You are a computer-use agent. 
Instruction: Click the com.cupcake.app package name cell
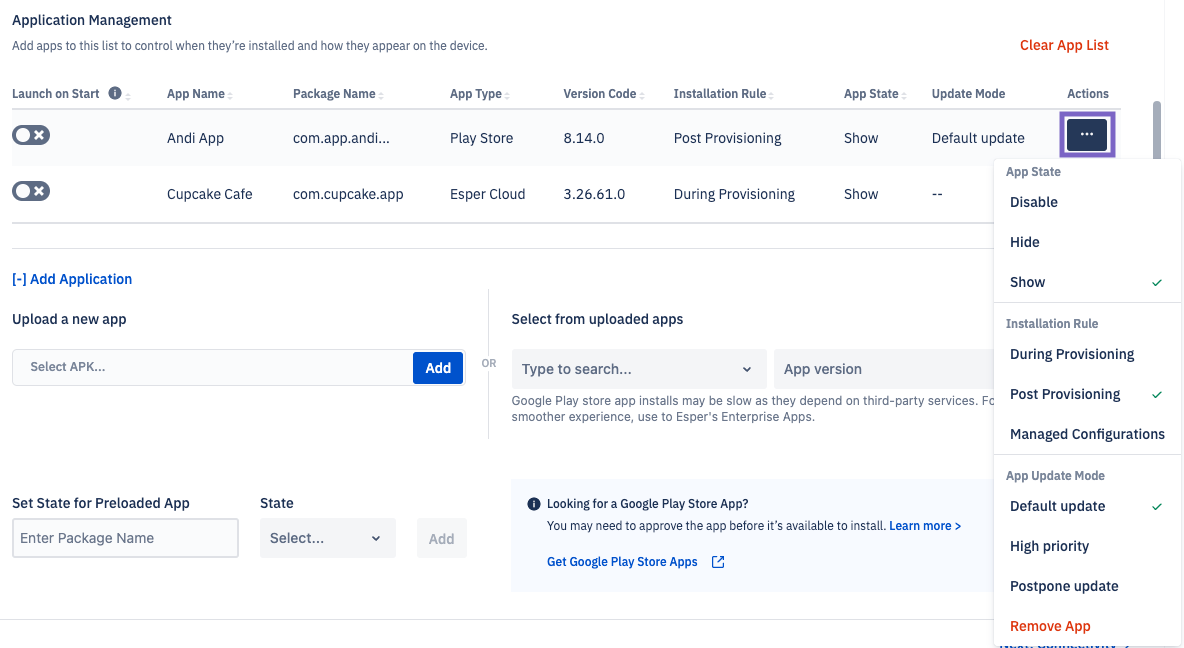348,194
